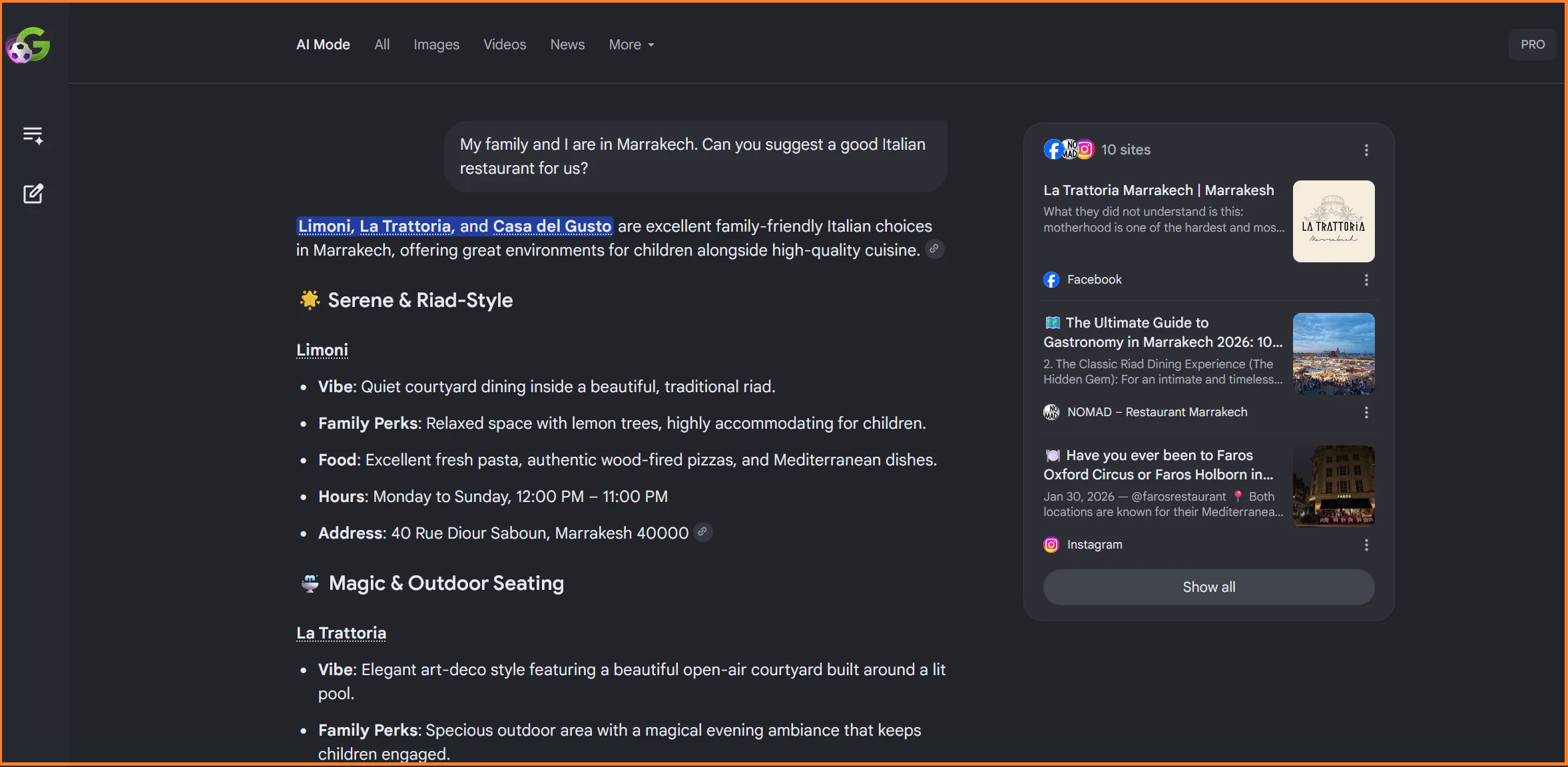Switch to the Images tab
Image resolution: width=1568 pixels, height=767 pixels.
pos(436,45)
